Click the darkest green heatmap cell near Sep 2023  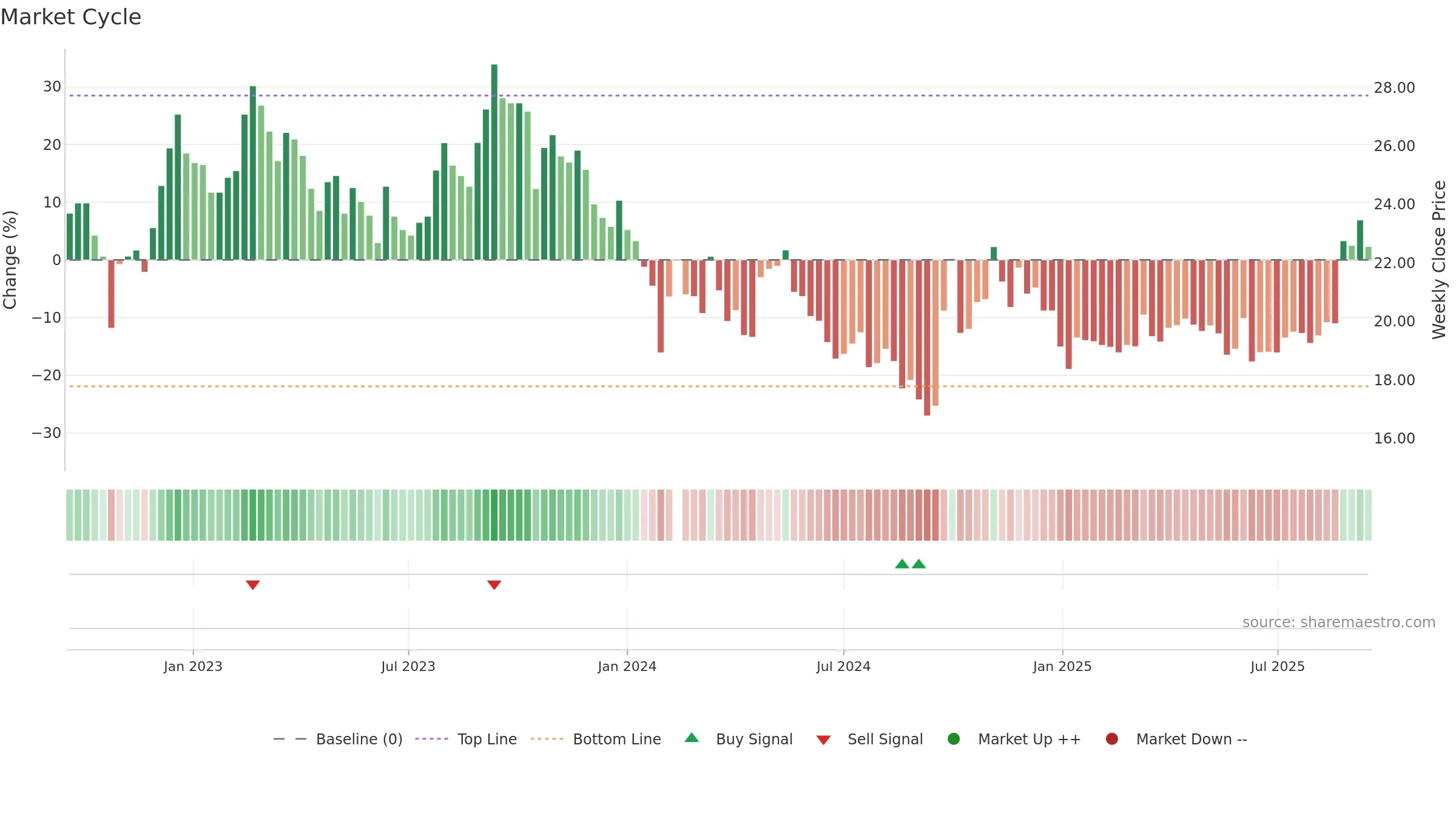tap(494, 515)
